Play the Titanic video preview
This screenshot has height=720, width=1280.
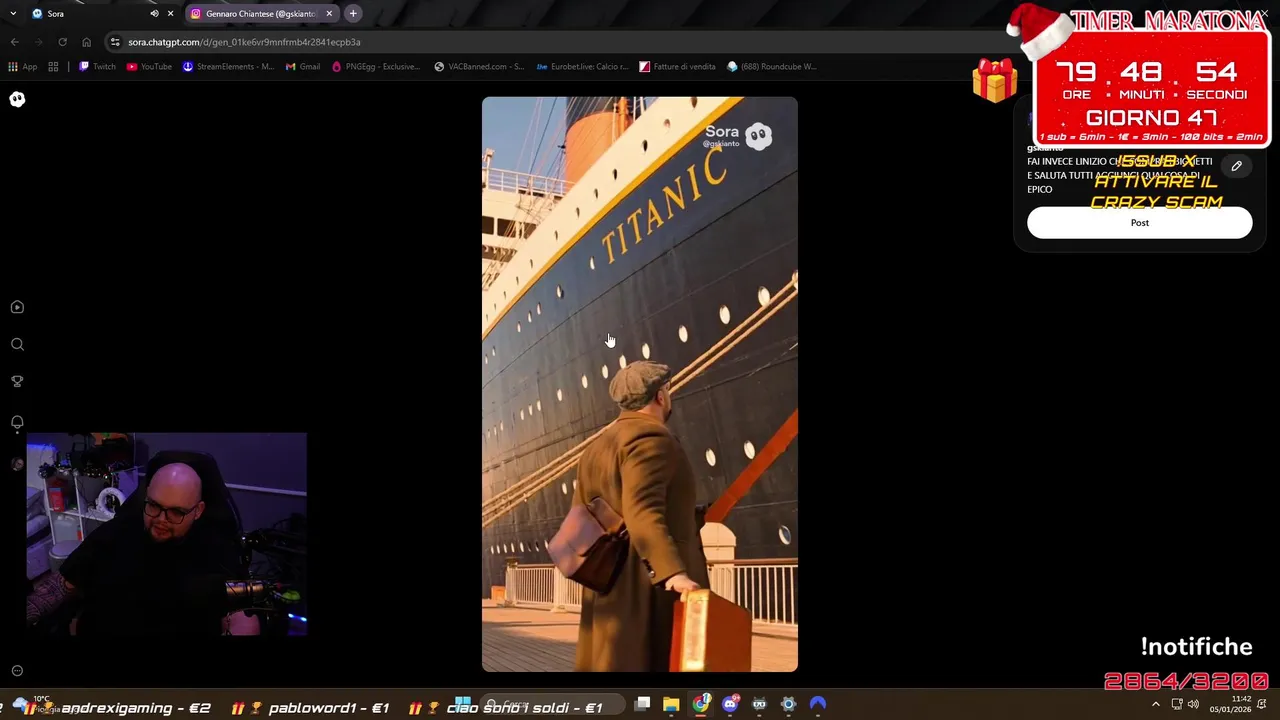click(x=640, y=384)
